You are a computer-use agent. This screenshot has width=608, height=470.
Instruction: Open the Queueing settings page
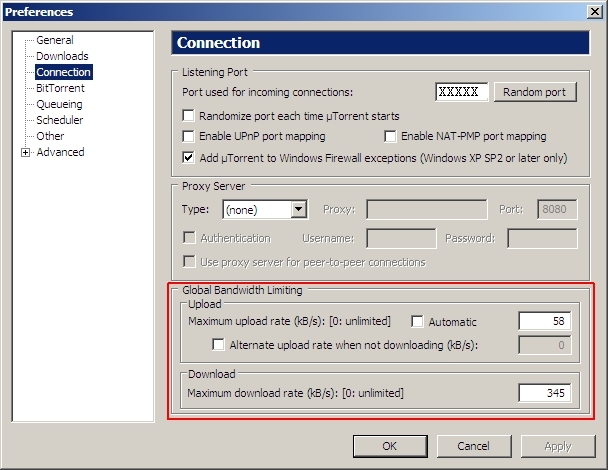59,104
